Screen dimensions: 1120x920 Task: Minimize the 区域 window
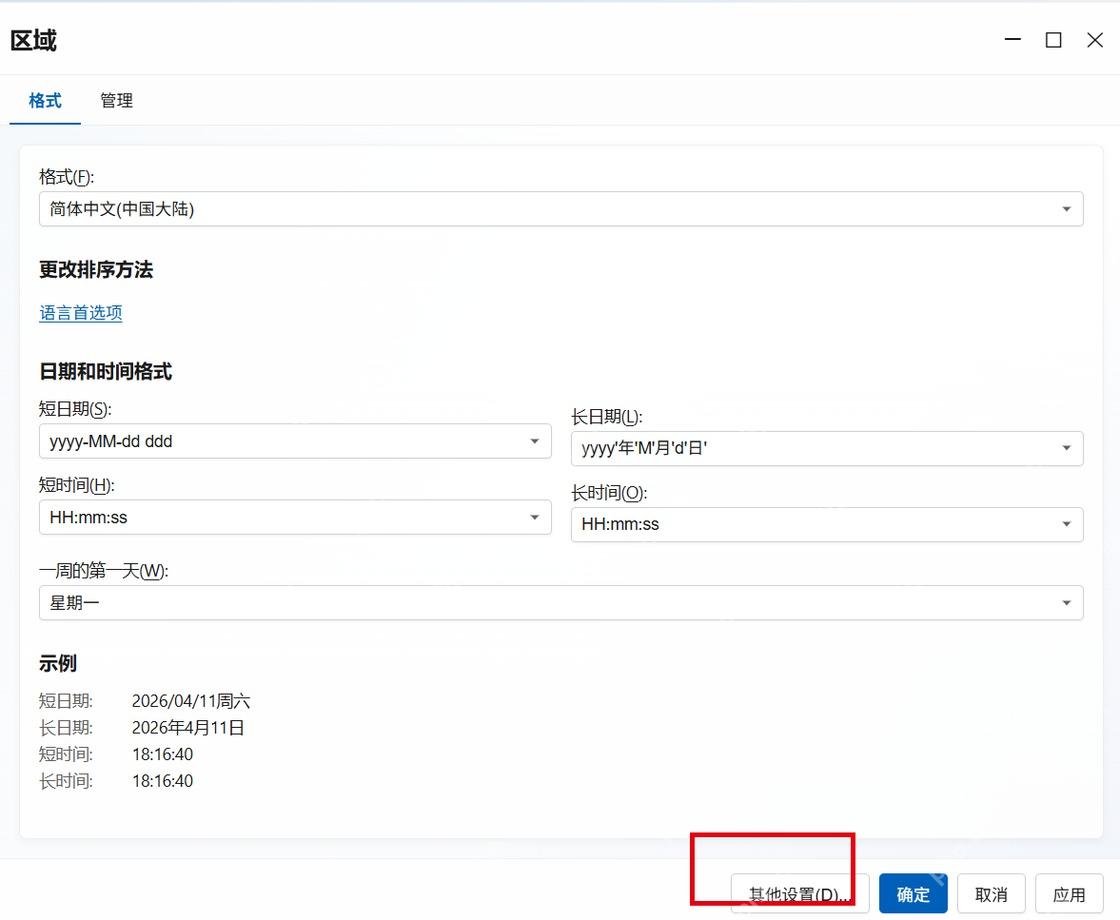coord(1013,39)
